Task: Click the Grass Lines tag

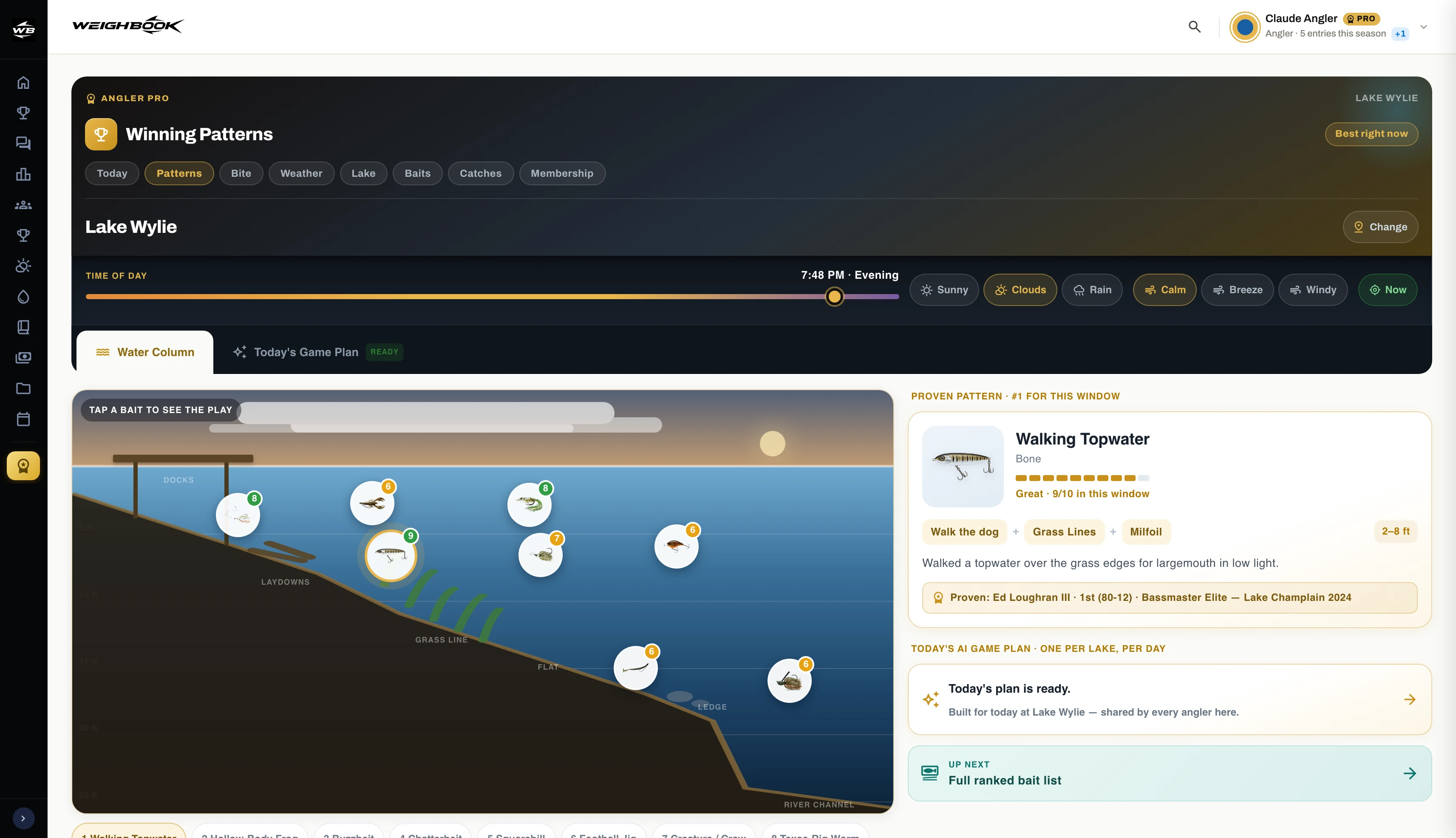Action: tap(1064, 532)
